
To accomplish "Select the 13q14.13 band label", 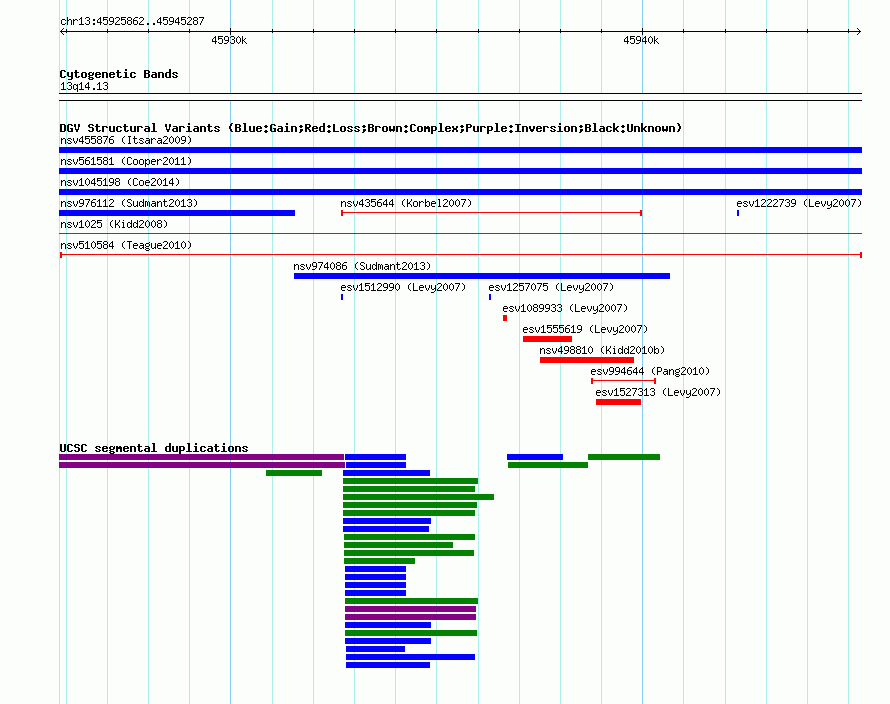I will click(x=84, y=86).
